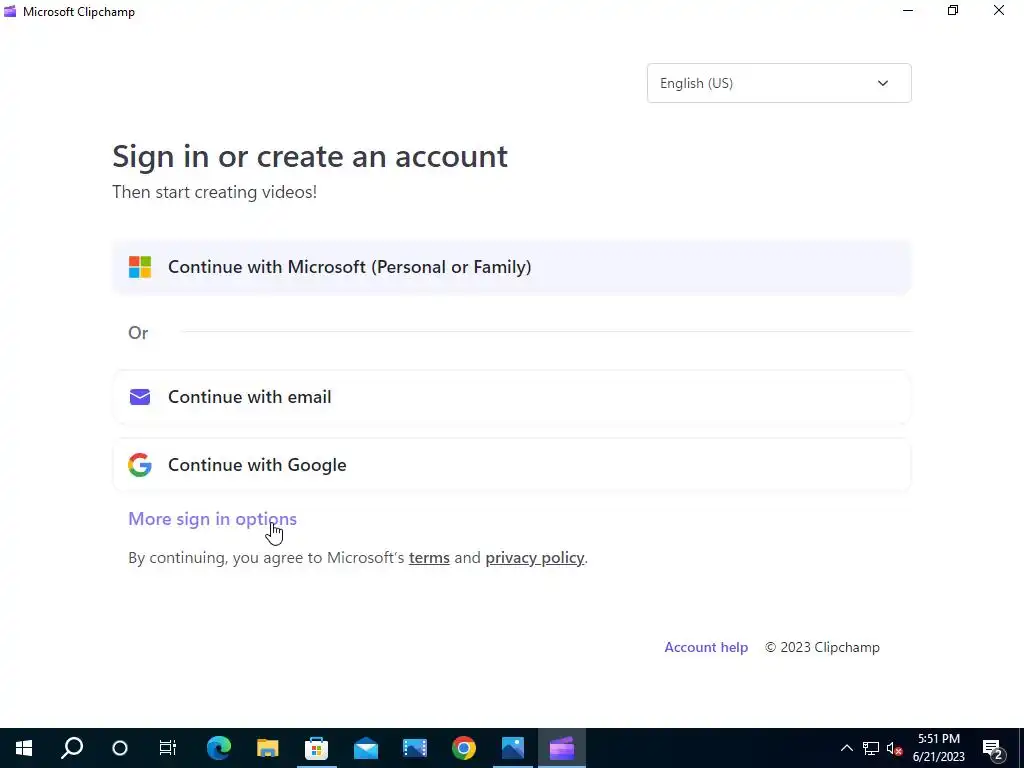Launch Microsoft Edge from the taskbar

(x=219, y=748)
